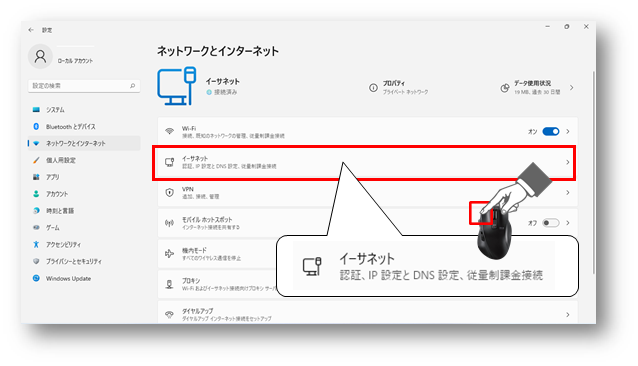Open モバイル ホットスポット settings row
This screenshot has width=638, height=366.
pyautogui.click(x=367, y=223)
